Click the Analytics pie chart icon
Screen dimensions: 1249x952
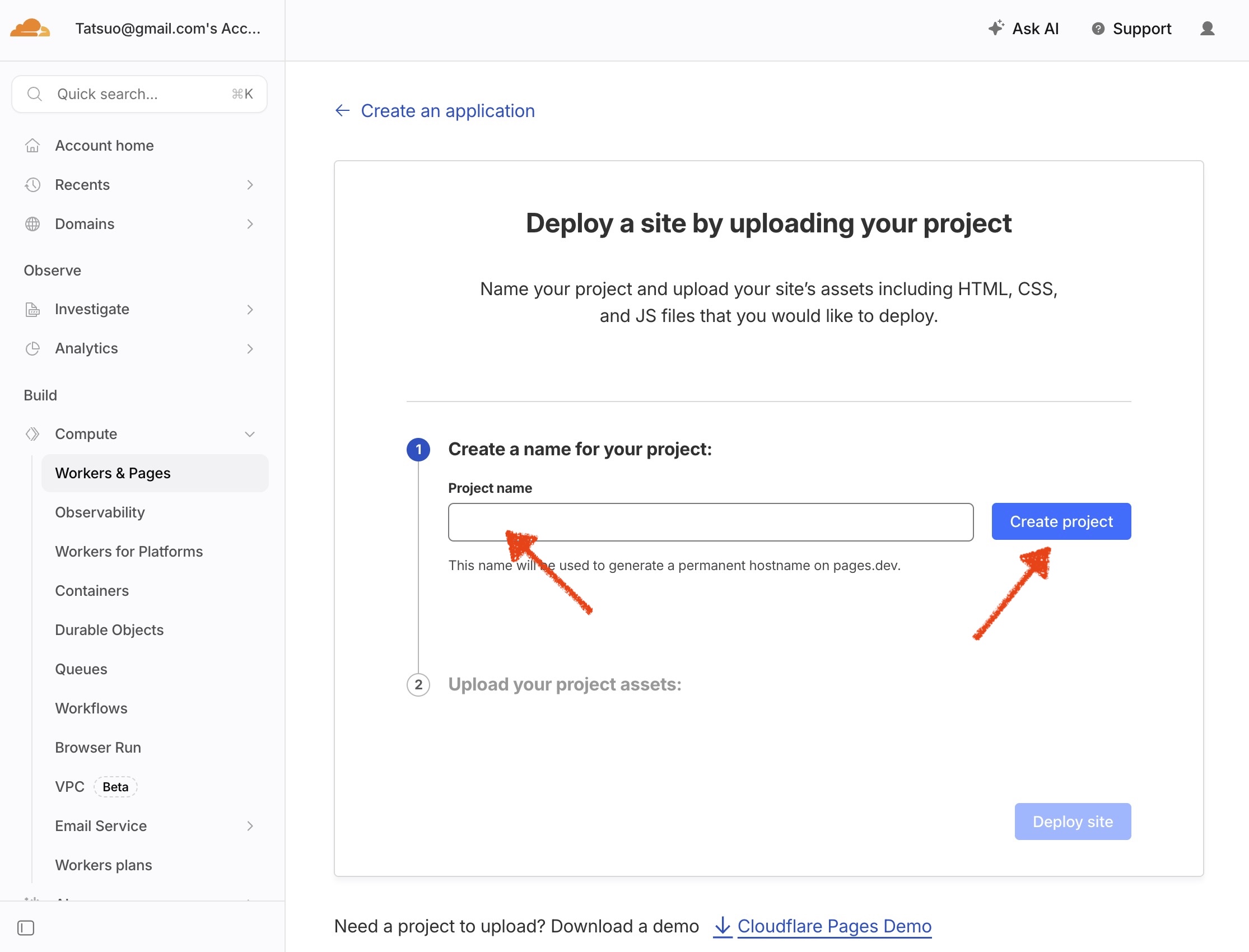32,348
